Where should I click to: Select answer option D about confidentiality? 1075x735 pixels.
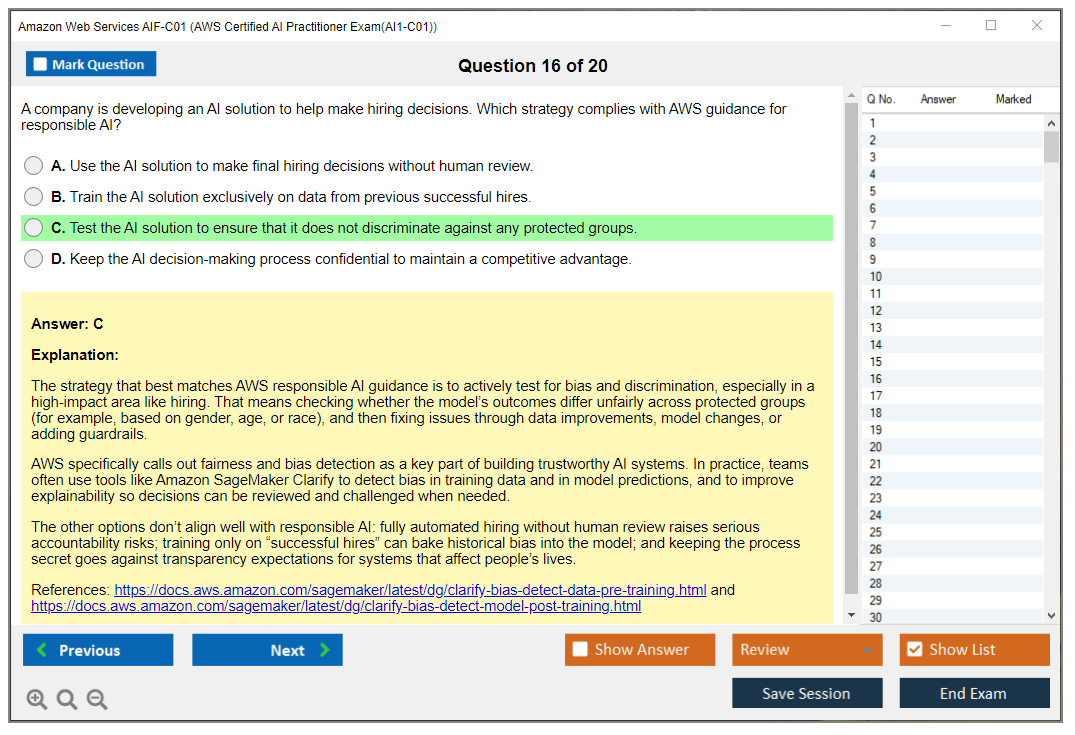(x=33, y=258)
